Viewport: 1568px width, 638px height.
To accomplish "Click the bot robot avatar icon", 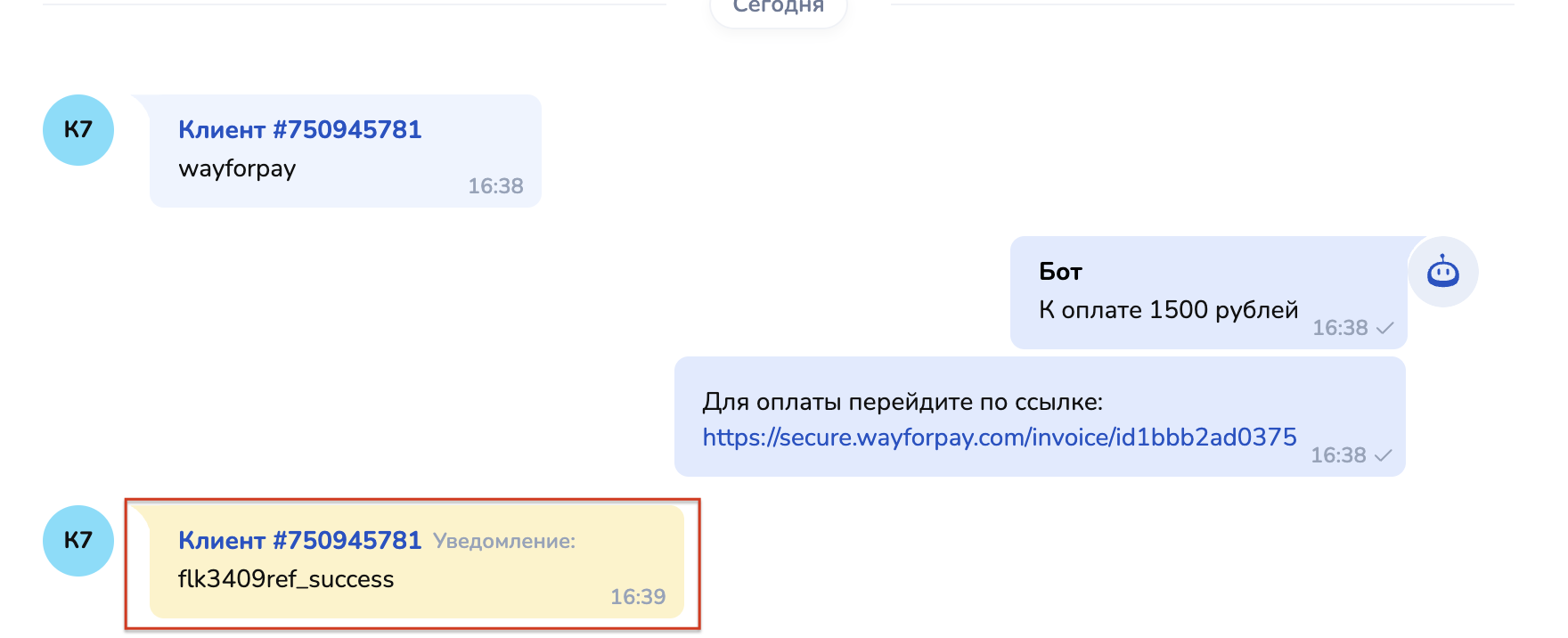I will click(1442, 272).
